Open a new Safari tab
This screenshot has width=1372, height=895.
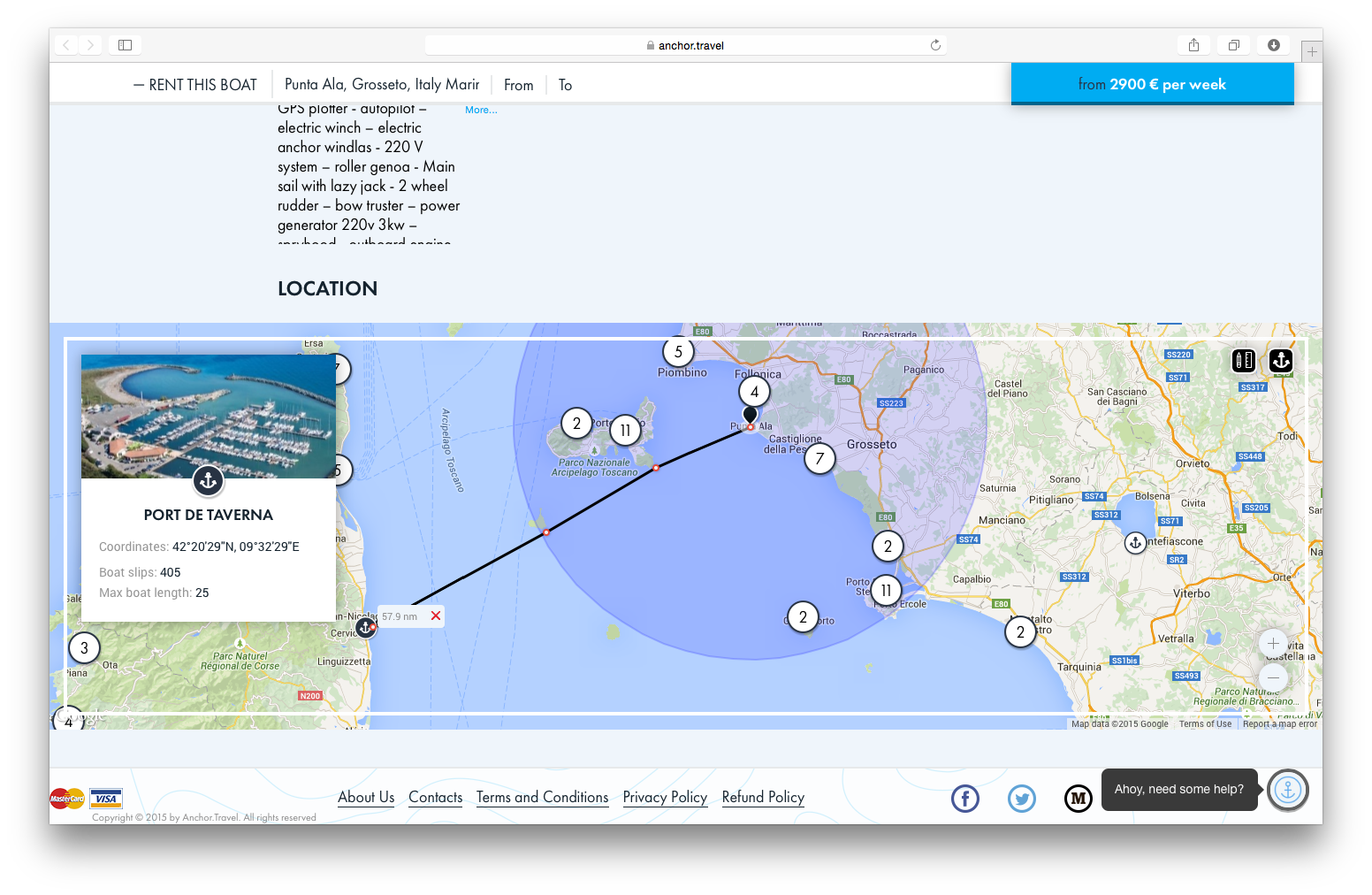[x=1312, y=52]
